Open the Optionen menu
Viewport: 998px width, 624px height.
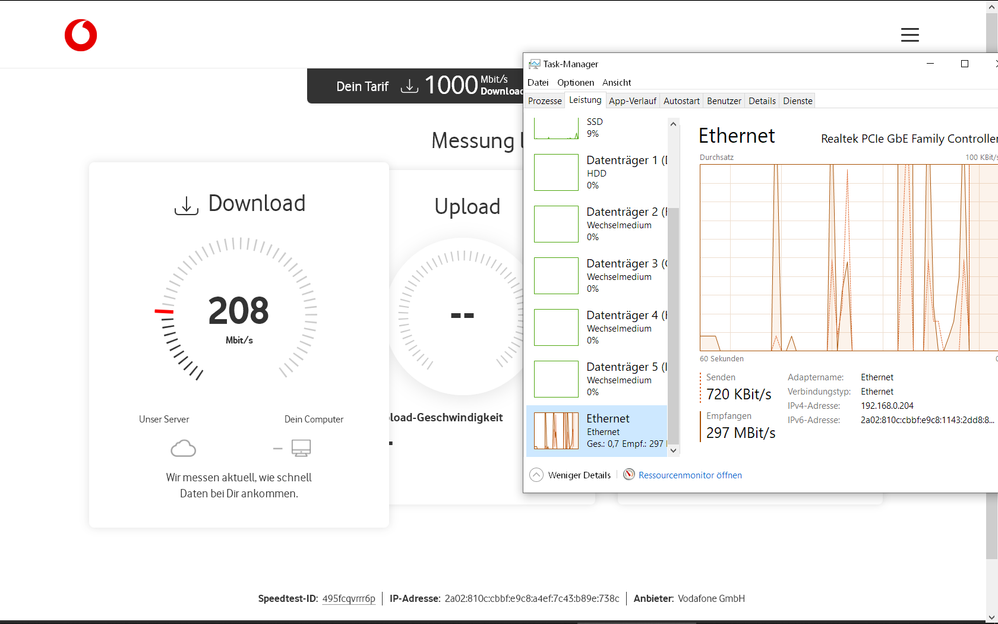[575, 82]
